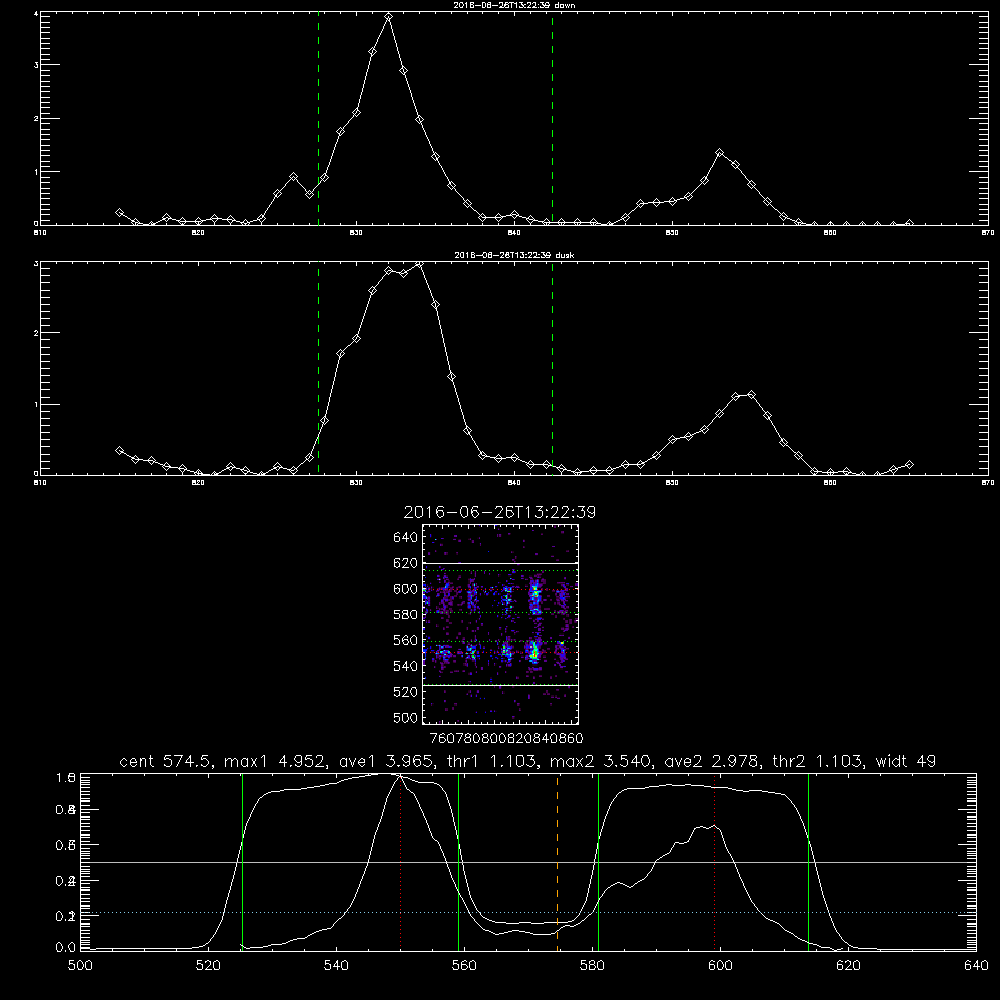Click the solid green line near 559 in bottom plot
1000x1000 pixels.
pos(459,862)
